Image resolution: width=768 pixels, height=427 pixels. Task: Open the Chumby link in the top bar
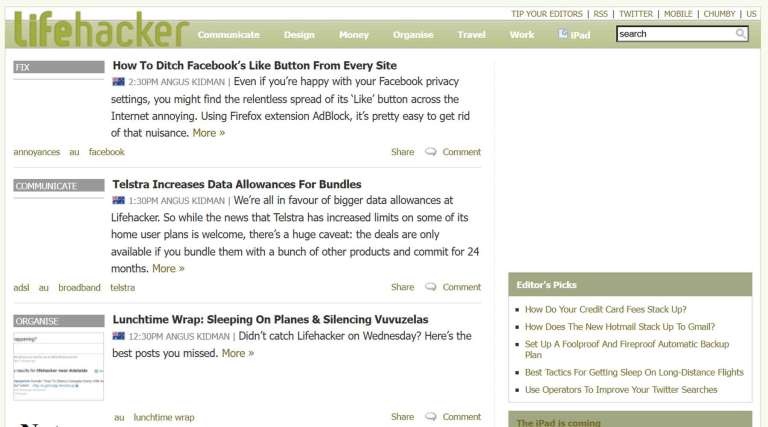pyautogui.click(x=720, y=14)
